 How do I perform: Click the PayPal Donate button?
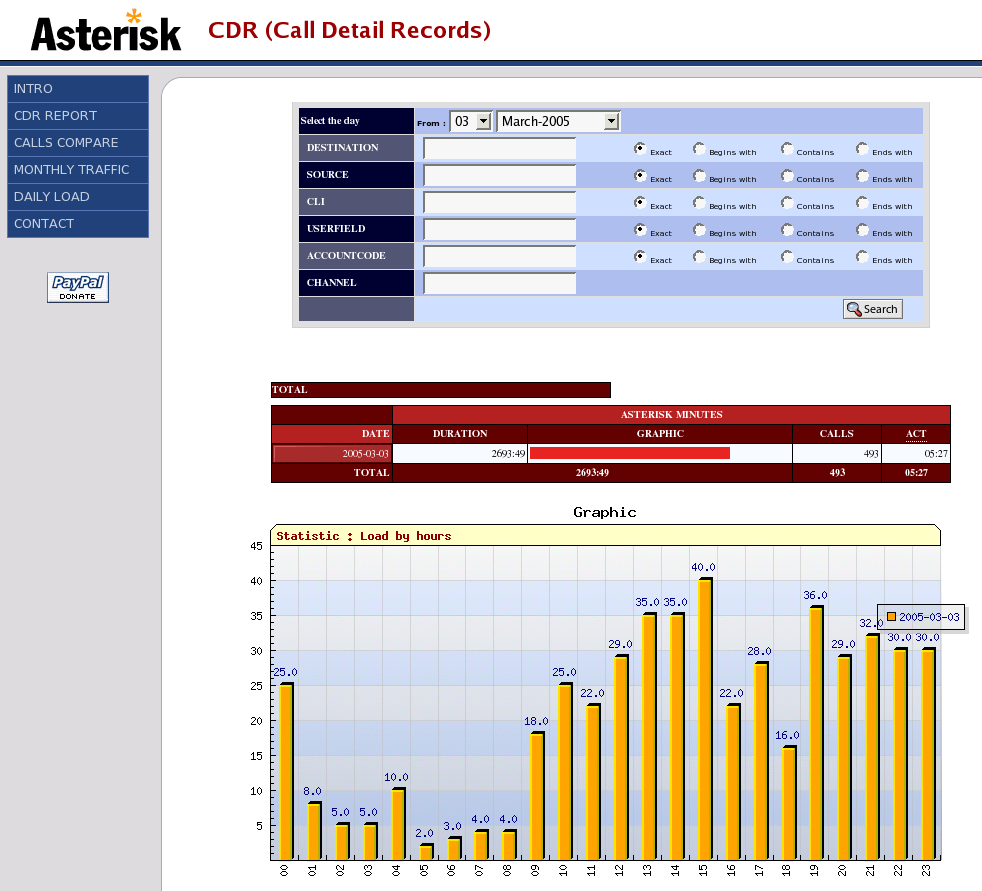[x=78, y=287]
